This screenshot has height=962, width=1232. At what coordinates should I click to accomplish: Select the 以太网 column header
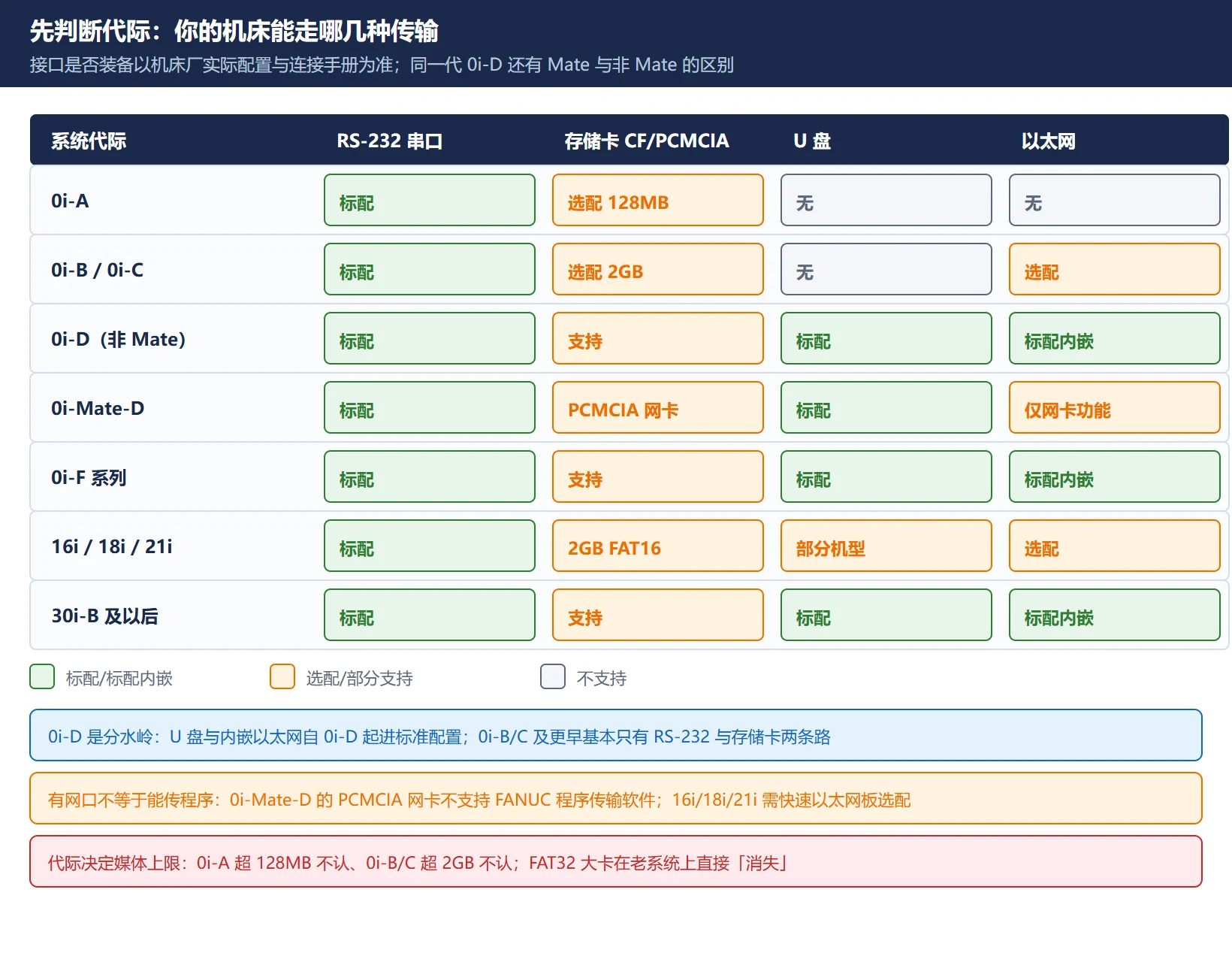pyautogui.click(x=1049, y=141)
